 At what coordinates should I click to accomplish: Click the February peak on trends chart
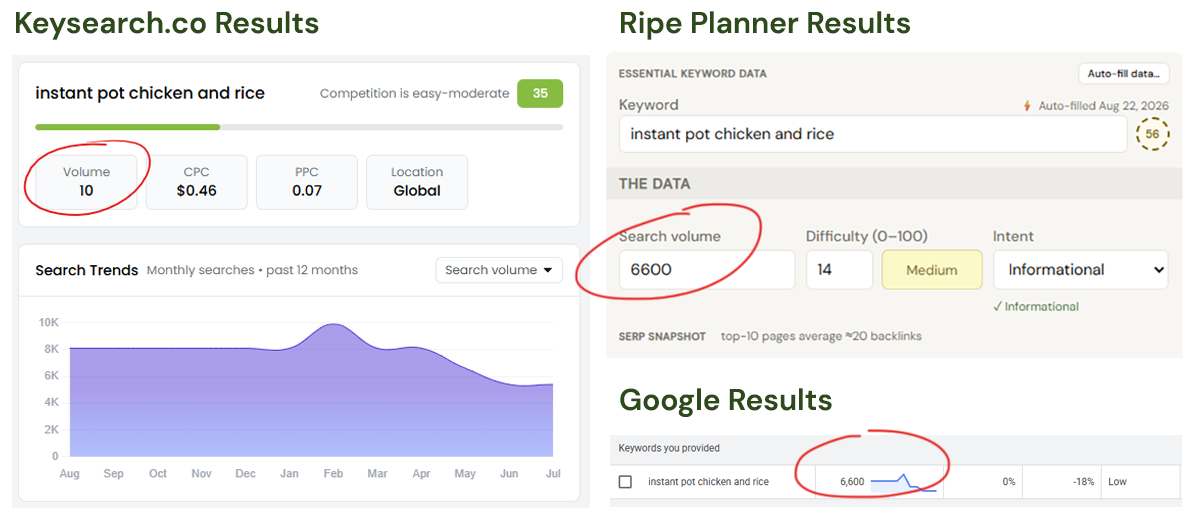333,325
